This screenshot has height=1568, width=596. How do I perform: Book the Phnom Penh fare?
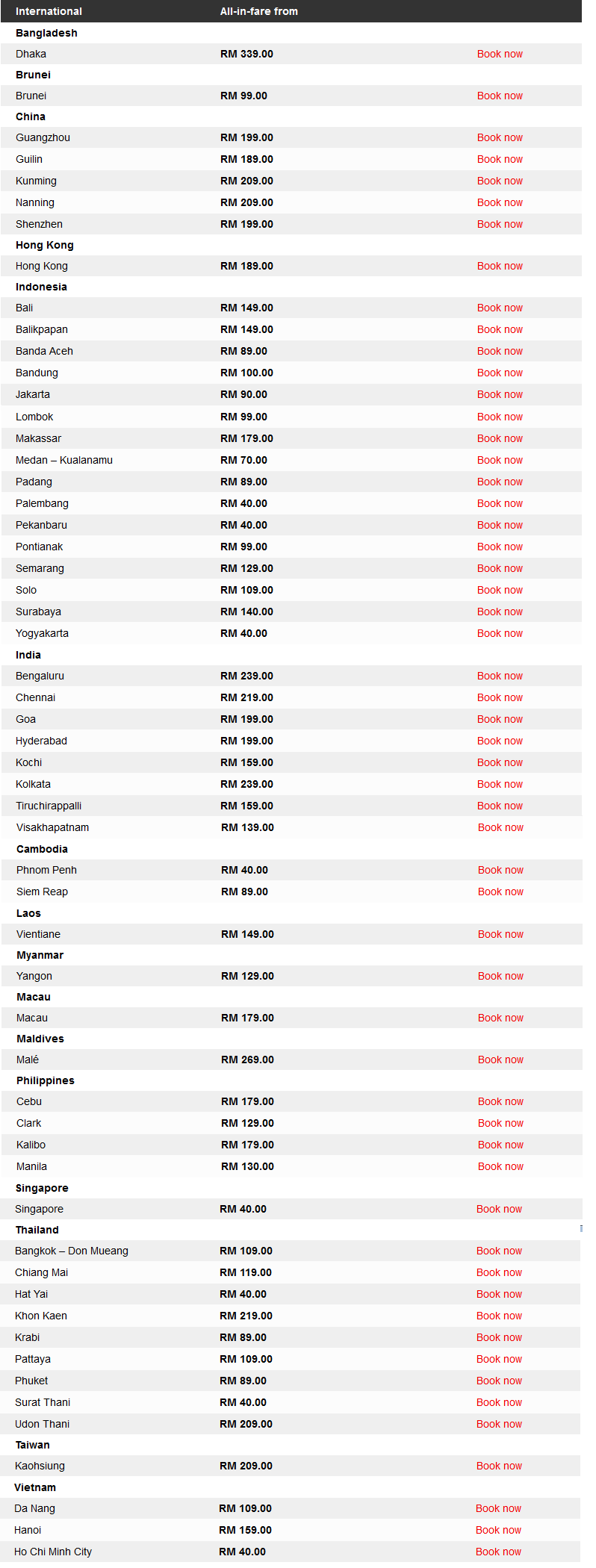click(500, 870)
